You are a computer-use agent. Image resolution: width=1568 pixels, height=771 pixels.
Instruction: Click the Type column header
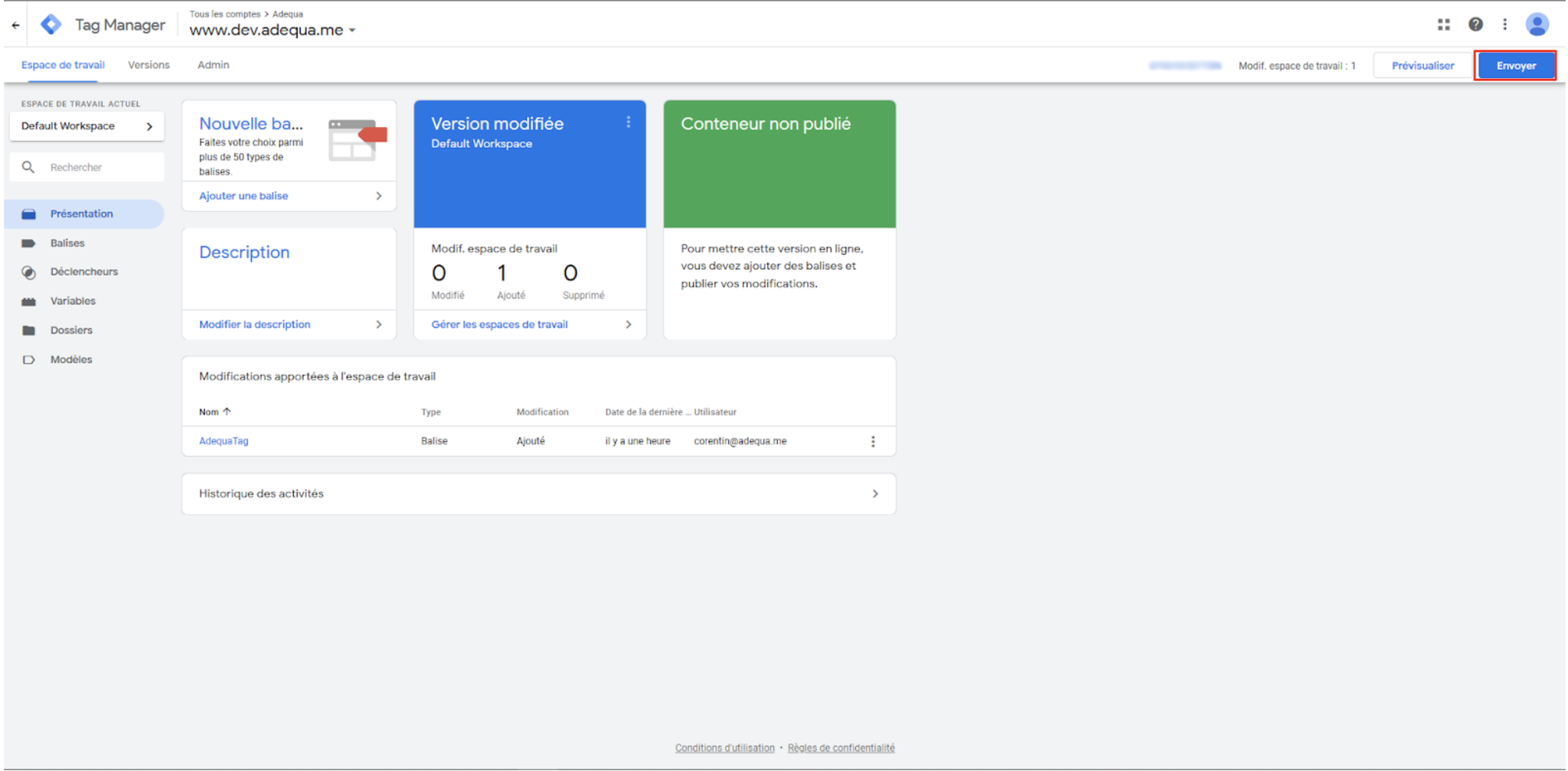tap(431, 412)
